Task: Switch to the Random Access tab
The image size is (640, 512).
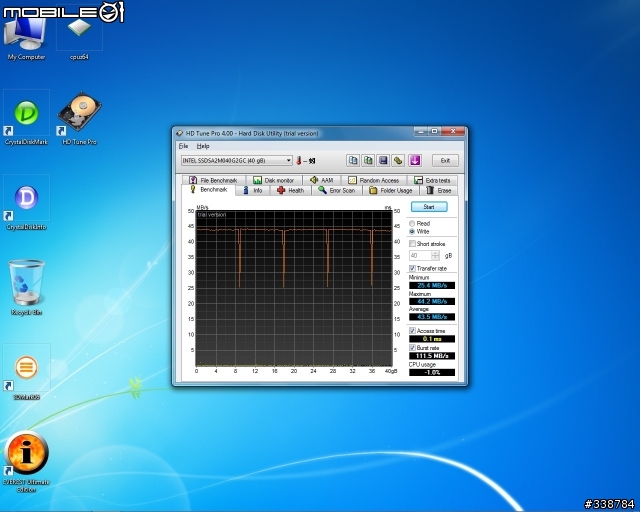Action: pos(373,180)
